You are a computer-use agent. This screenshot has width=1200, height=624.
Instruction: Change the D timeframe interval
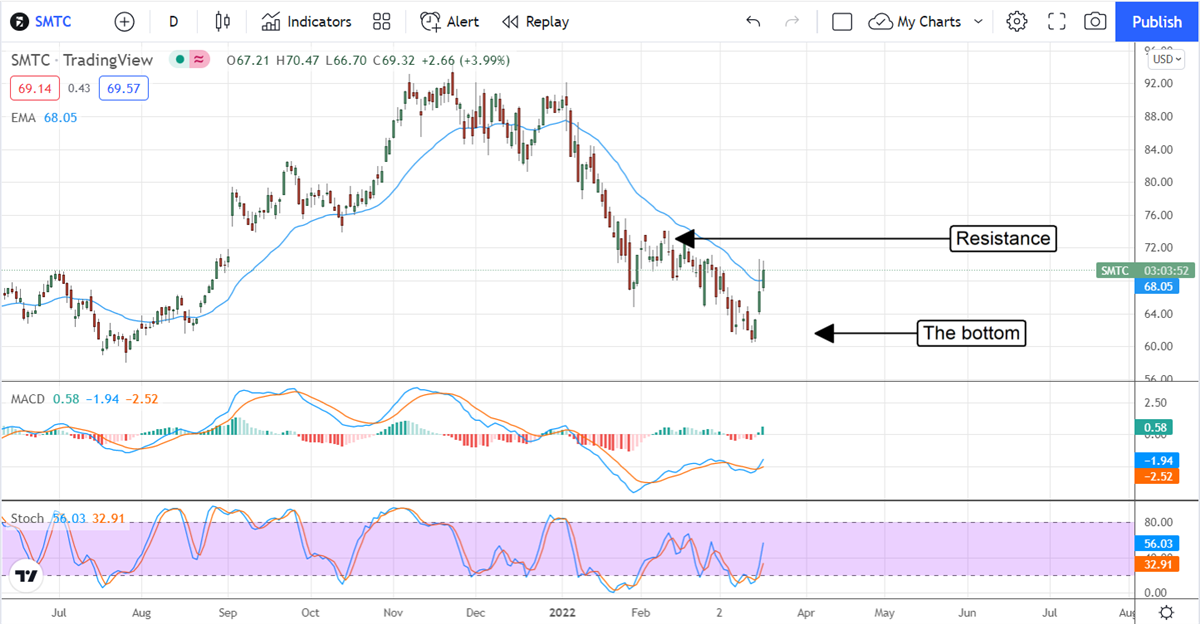(174, 21)
